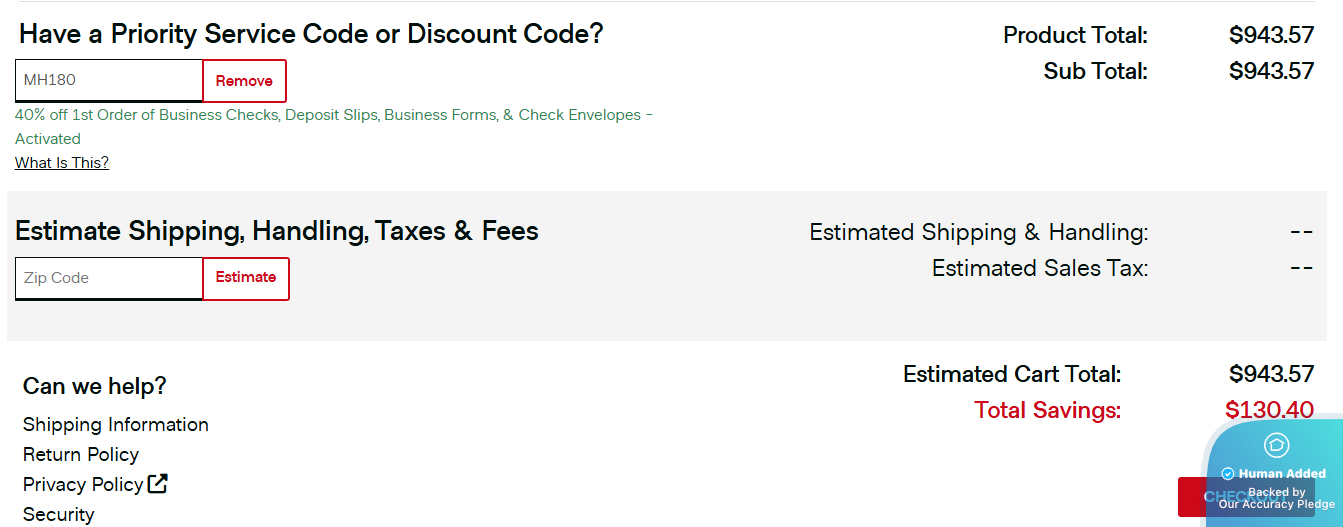Image resolution: width=1343 pixels, height=527 pixels.
Task: Remove the MH180 discount code
Action: [x=244, y=81]
